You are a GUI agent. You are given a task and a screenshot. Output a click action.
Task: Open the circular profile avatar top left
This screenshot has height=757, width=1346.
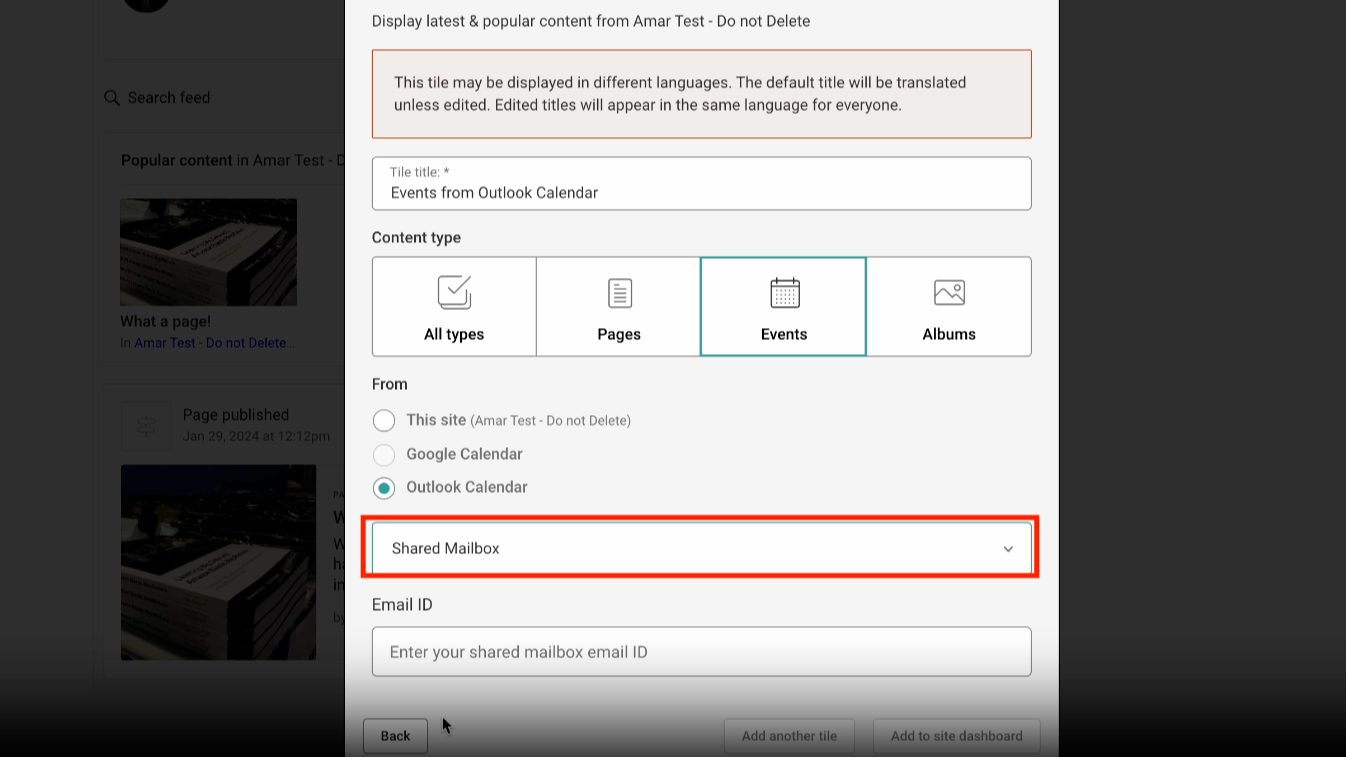(x=146, y=5)
